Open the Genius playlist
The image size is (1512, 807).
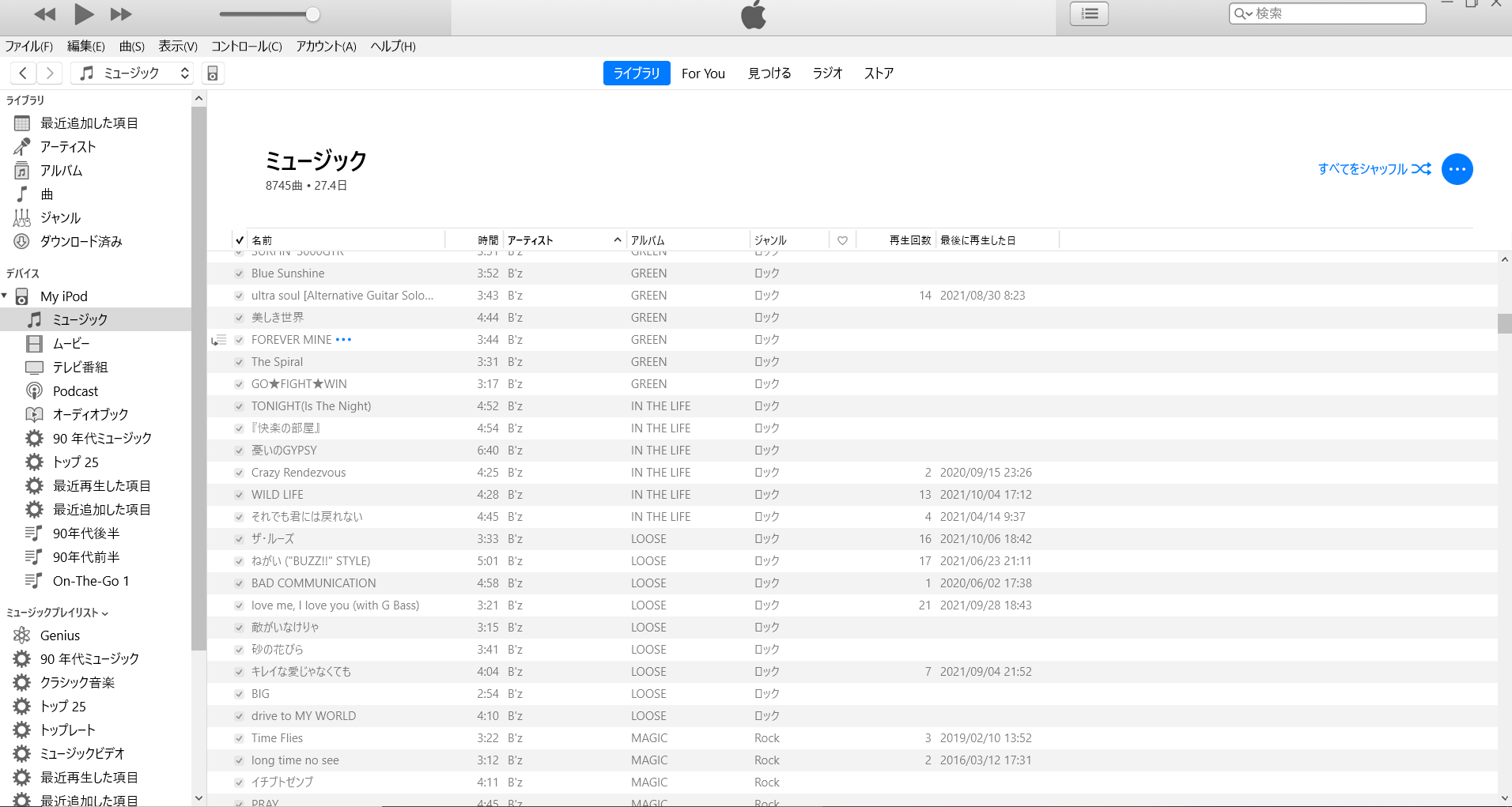60,635
